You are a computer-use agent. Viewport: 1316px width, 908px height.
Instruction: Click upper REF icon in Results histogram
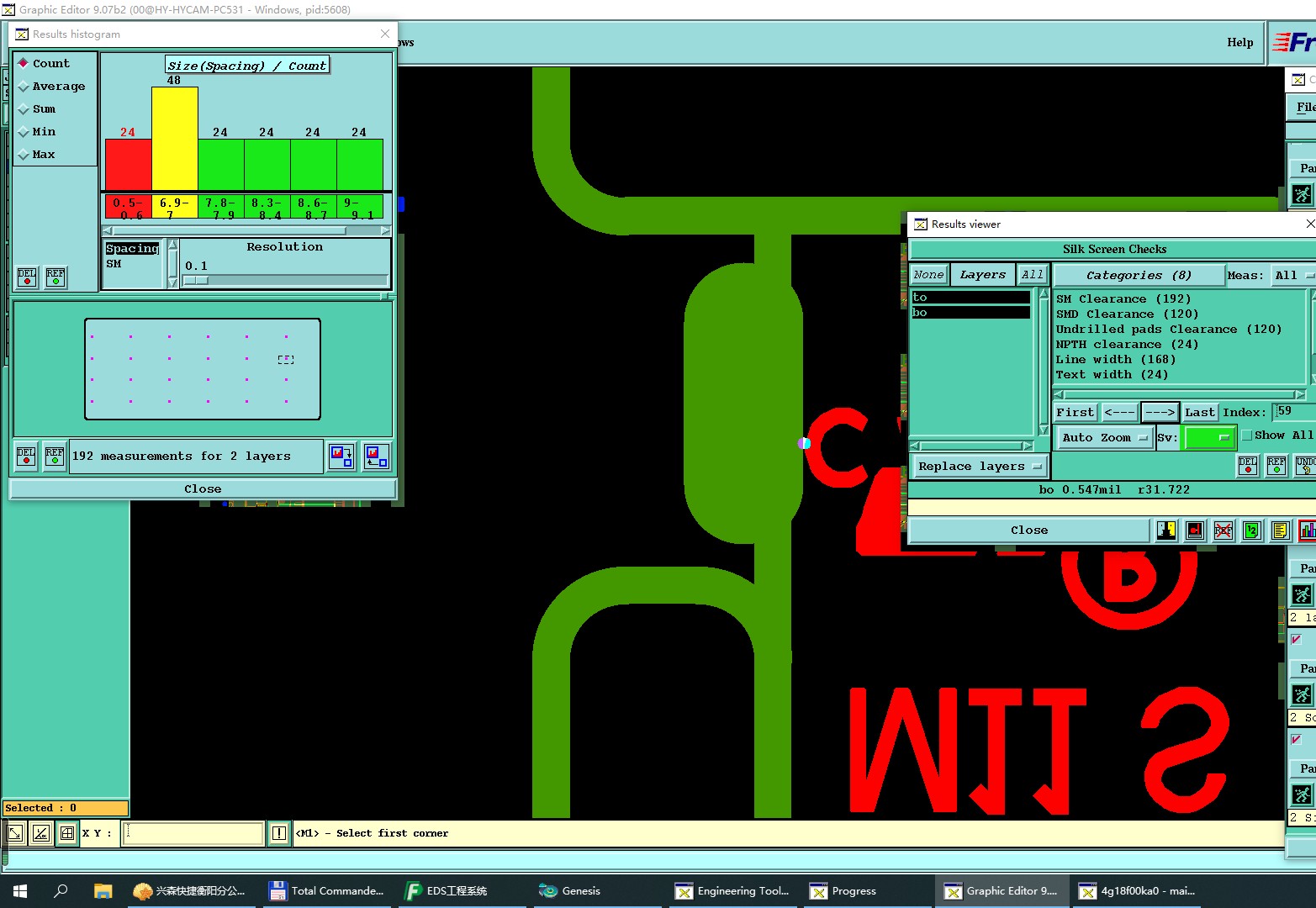(55, 277)
